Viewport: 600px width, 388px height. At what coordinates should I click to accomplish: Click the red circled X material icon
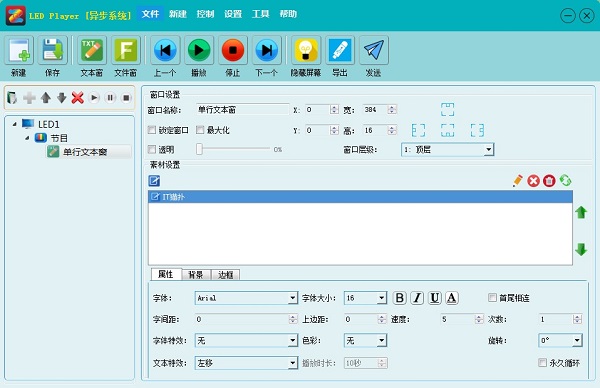[533, 181]
